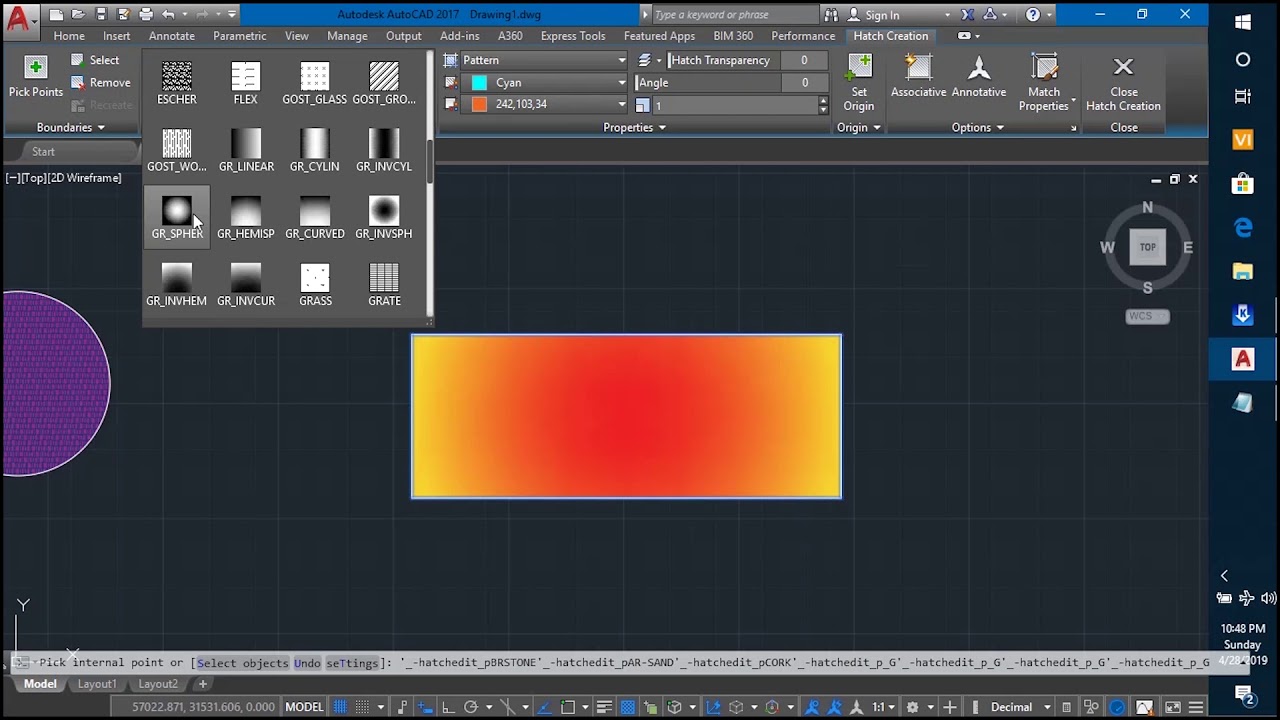This screenshot has width=1280, height=720.
Task: Expand the Boundaries panel
Action: pos(70,128)
